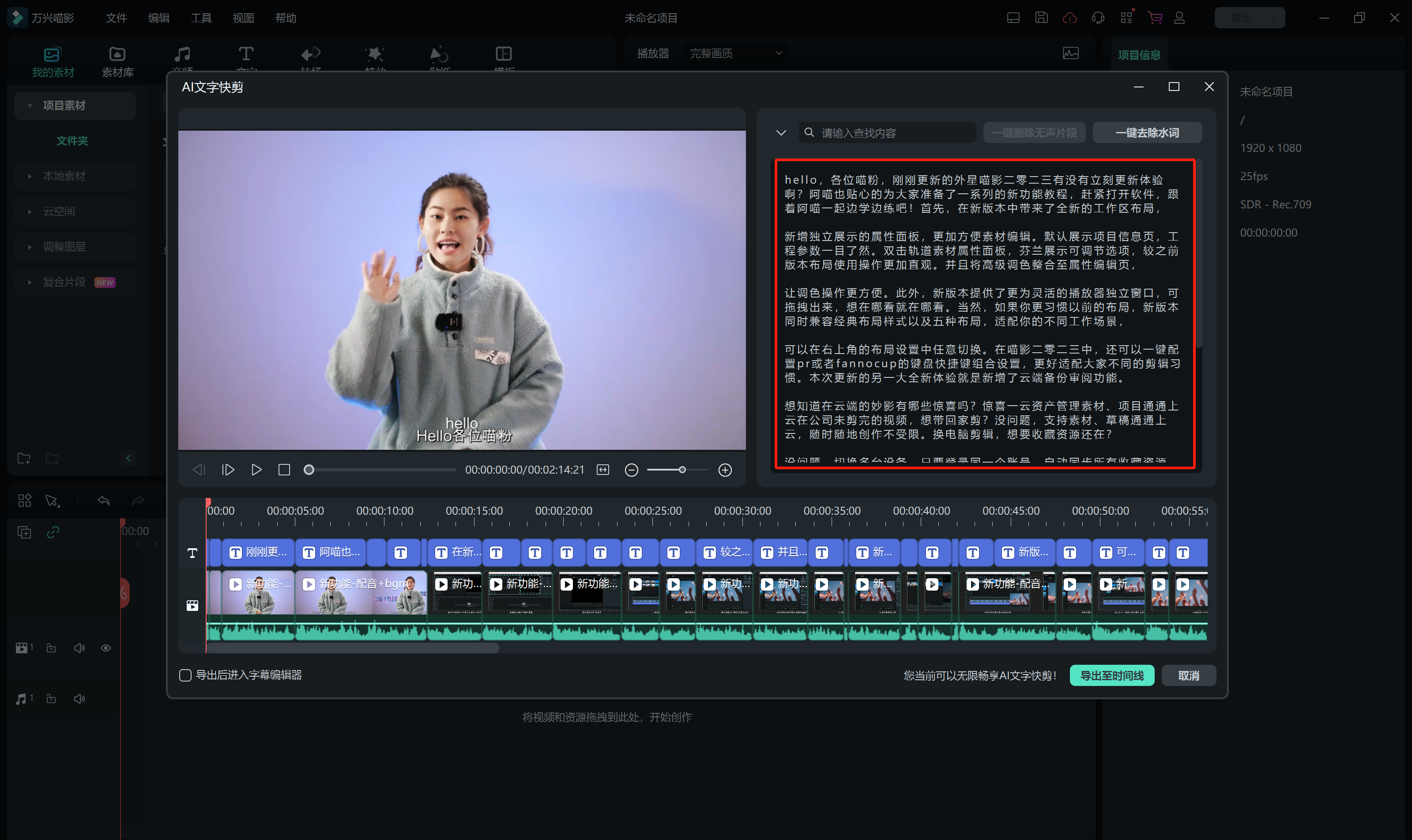Click the zoom-in plus circle icon
The height and width of the screenshot is (840, 1412).
(725, 470)
